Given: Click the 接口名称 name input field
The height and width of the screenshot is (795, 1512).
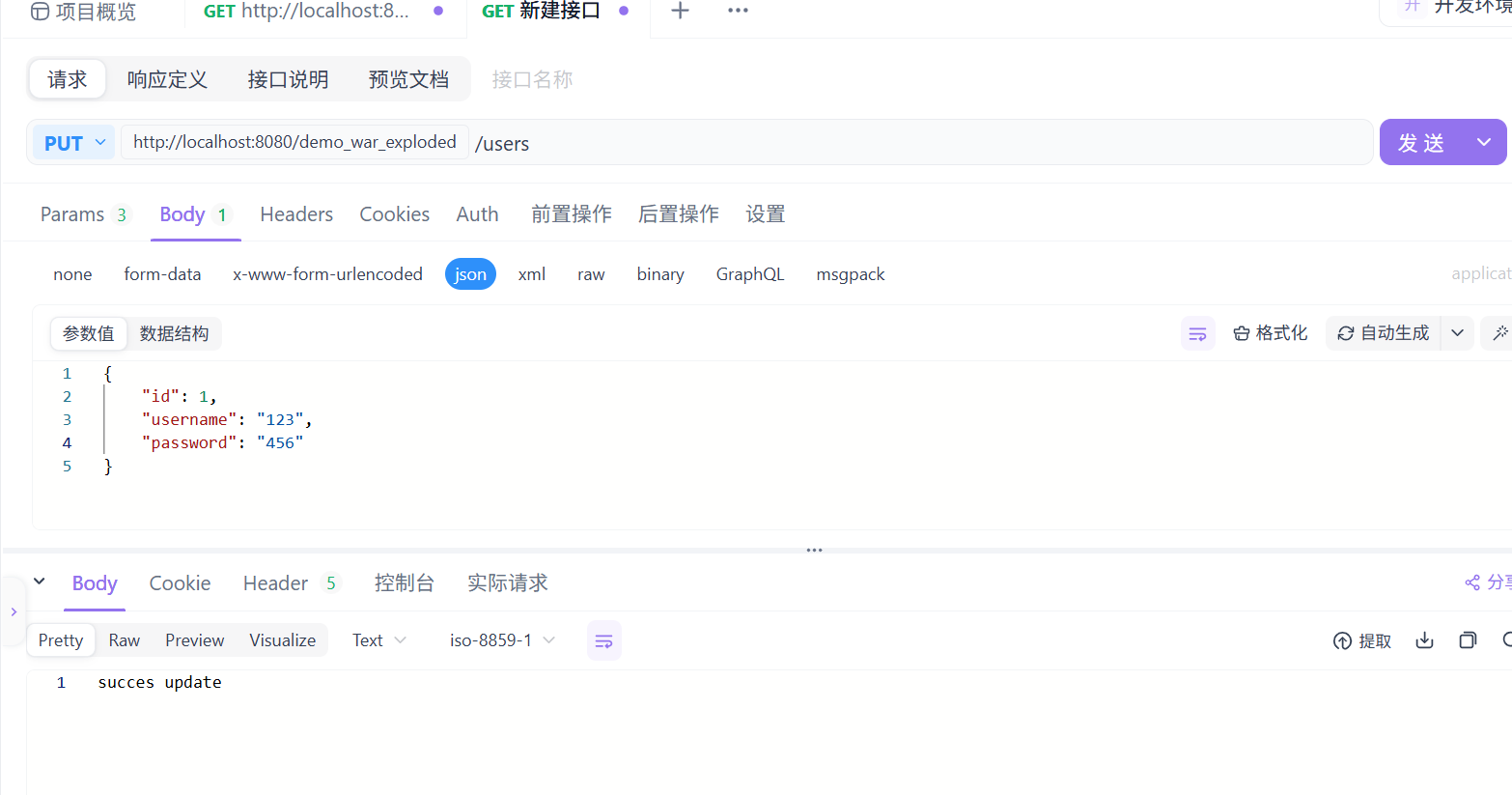Looking at the screenshot, I should click(532, 79).
